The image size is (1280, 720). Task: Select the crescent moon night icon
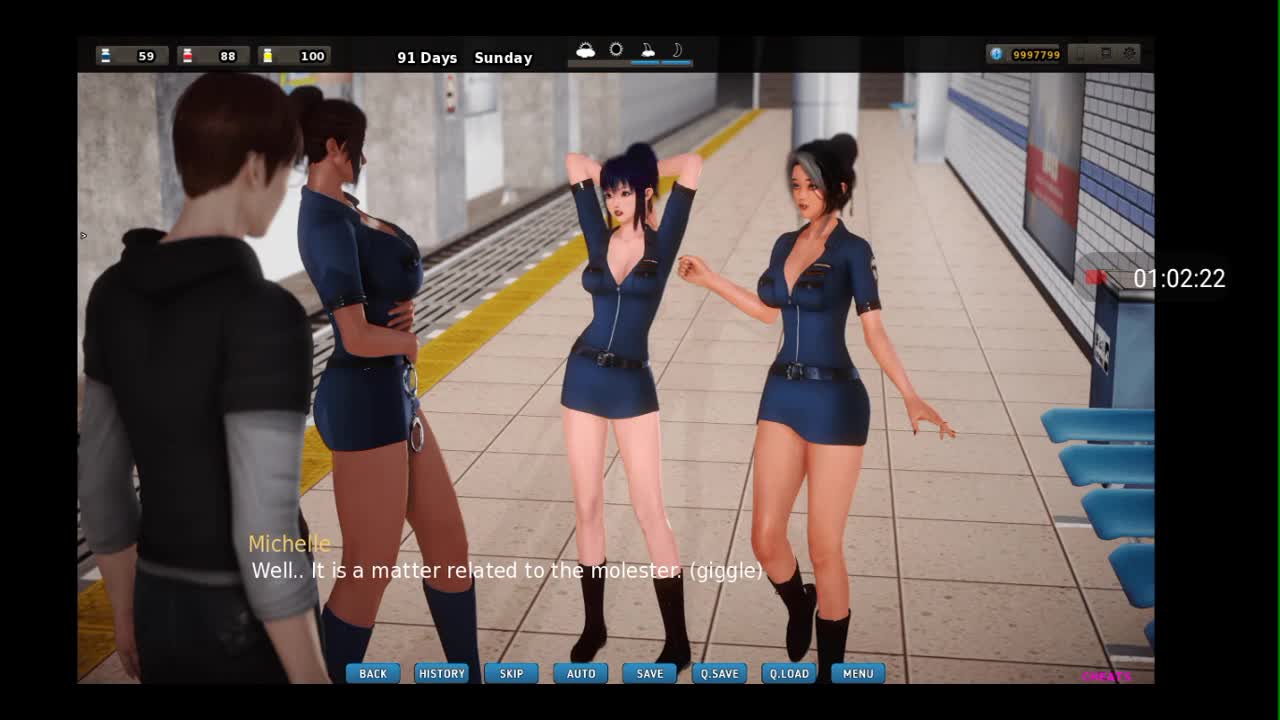677,50
